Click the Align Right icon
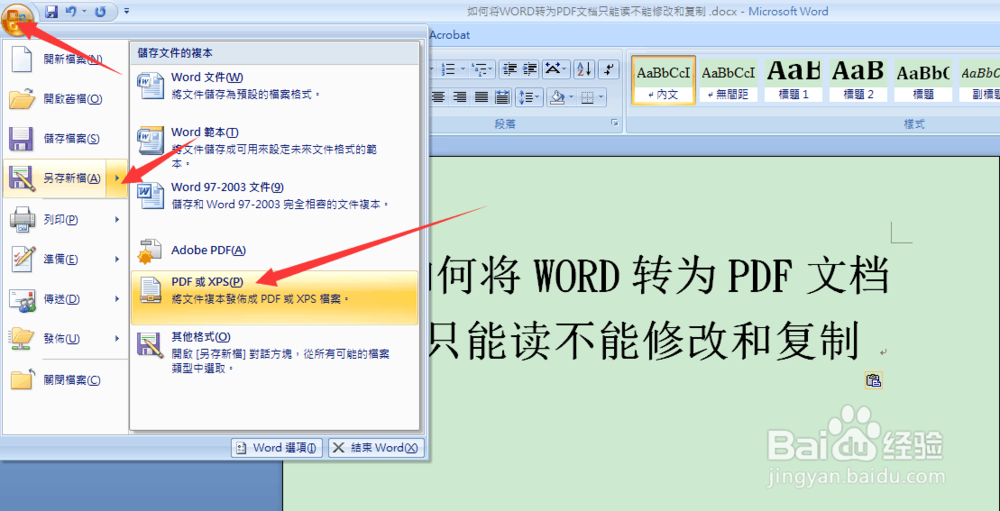Image resolution: width=1000 pixels, height=511 pixels. coord(460,97)
